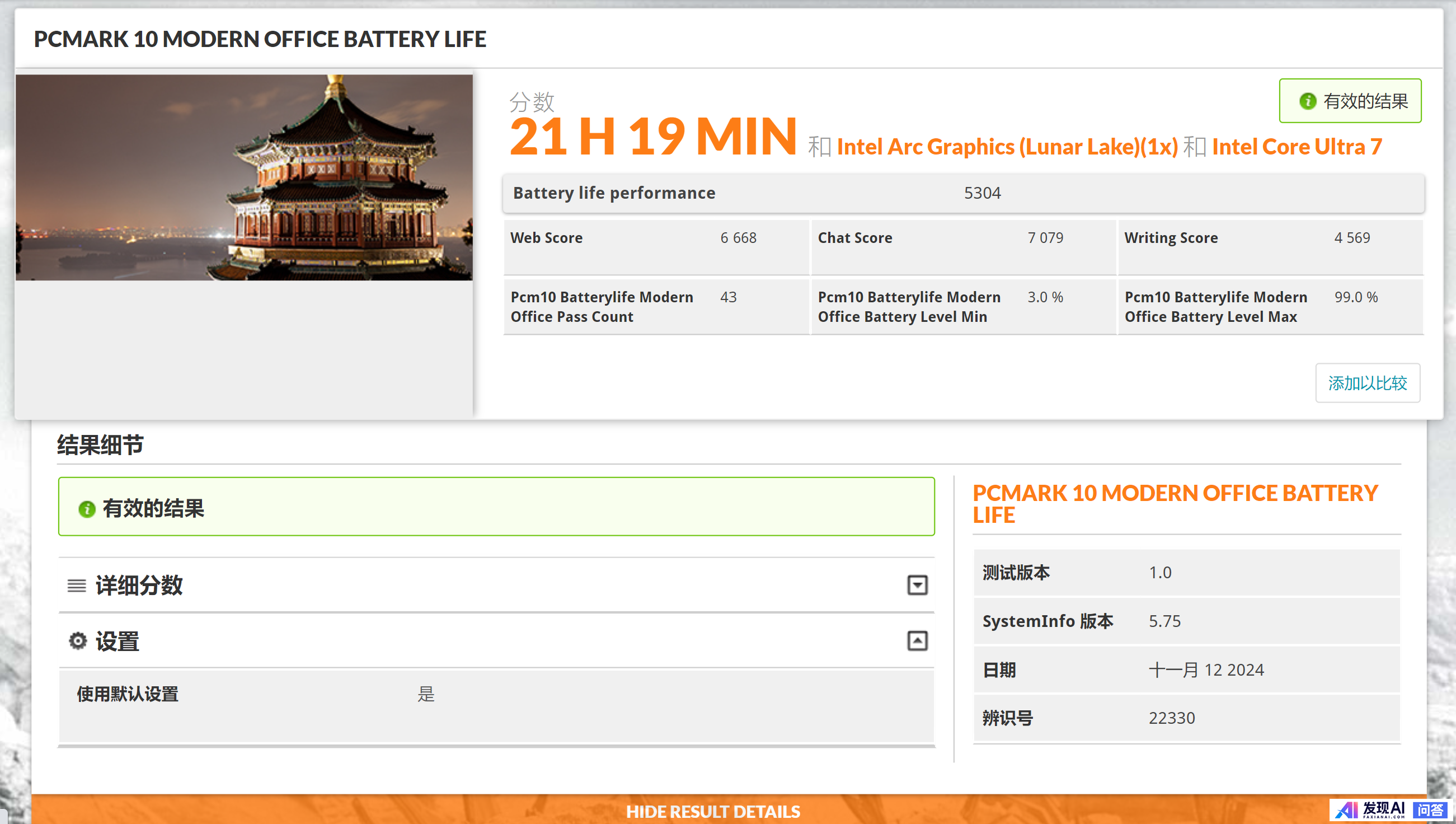Click the 设置 heading text
Screen dimensions: 1456x824
[x=117, y=642]
